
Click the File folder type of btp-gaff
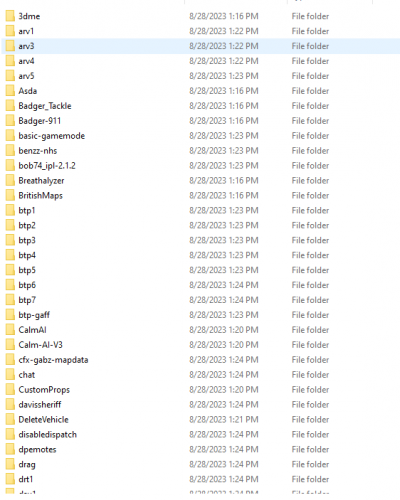click(x=310, y=315)
